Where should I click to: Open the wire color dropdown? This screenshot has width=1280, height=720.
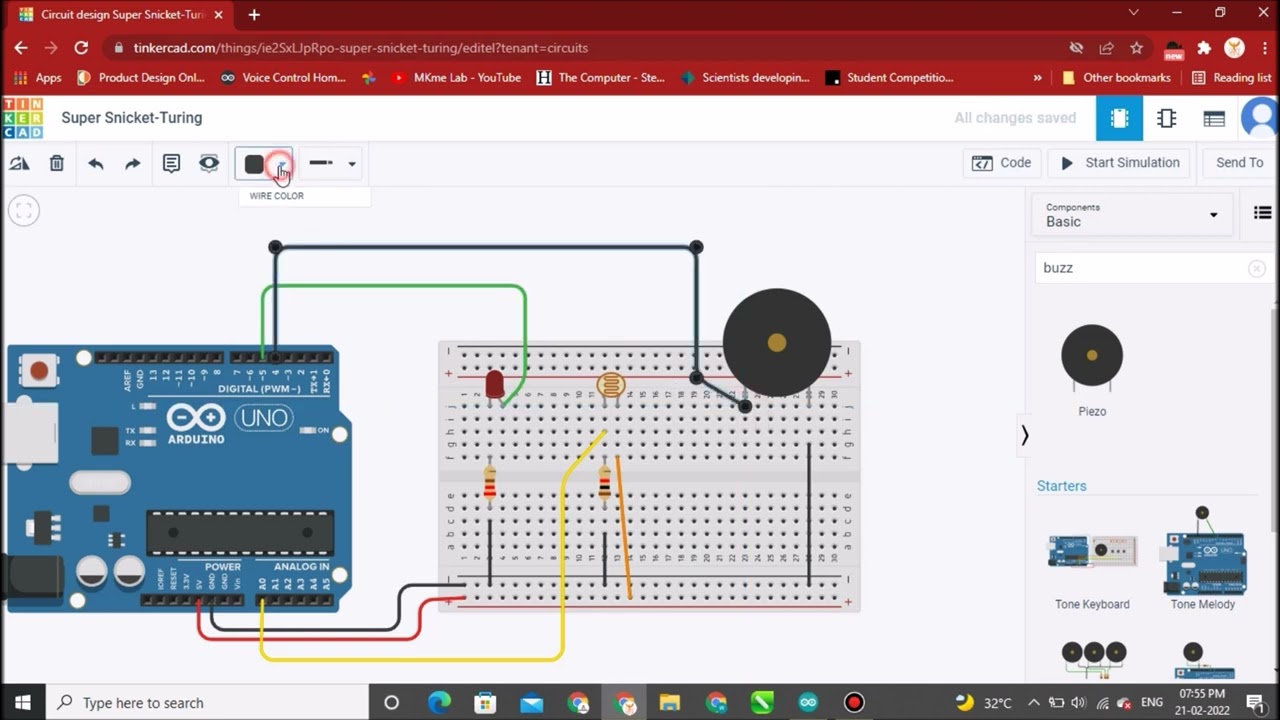tap(264, 164)
